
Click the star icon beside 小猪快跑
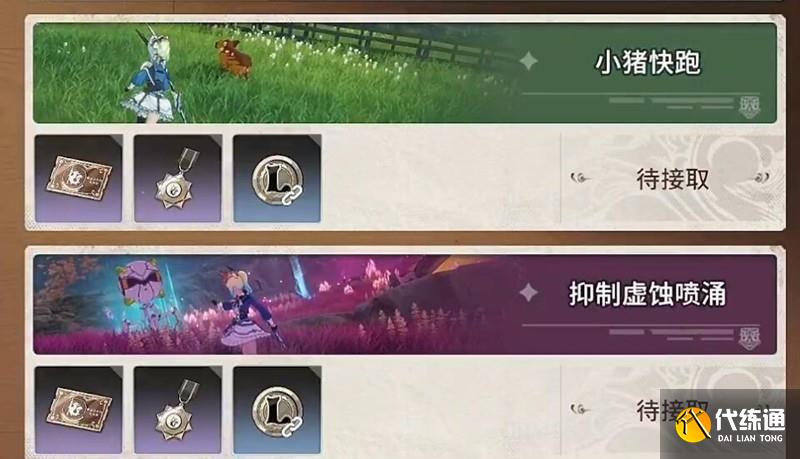[529, 61]
